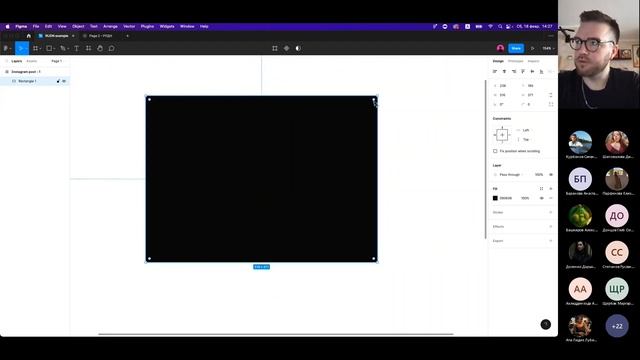The width and height of the screenshot is (640, 360).
Task: Switch to the Prototype tab
Action: [516, 61]
